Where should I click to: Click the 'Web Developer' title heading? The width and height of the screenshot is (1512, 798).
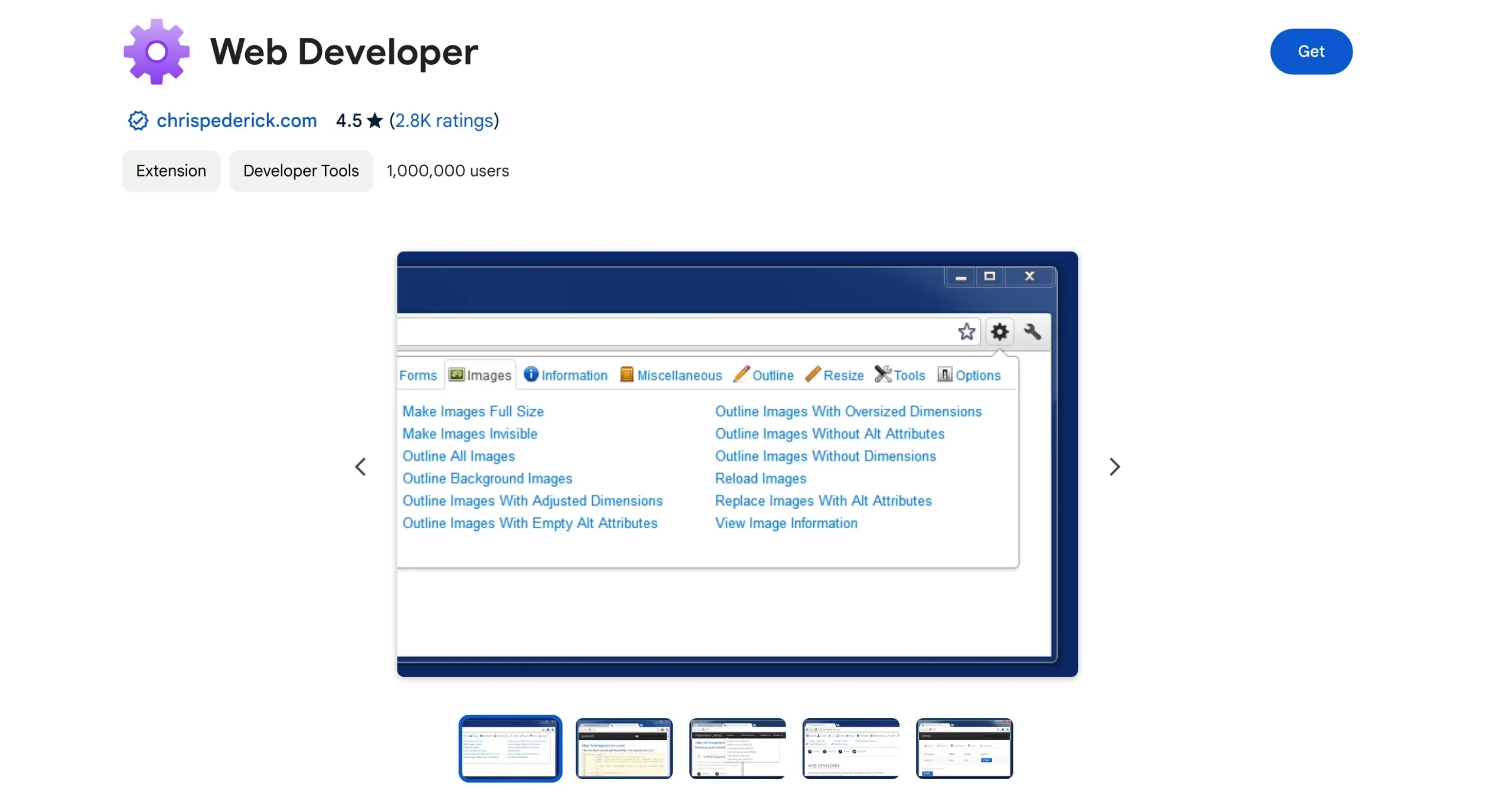[344, 52]
